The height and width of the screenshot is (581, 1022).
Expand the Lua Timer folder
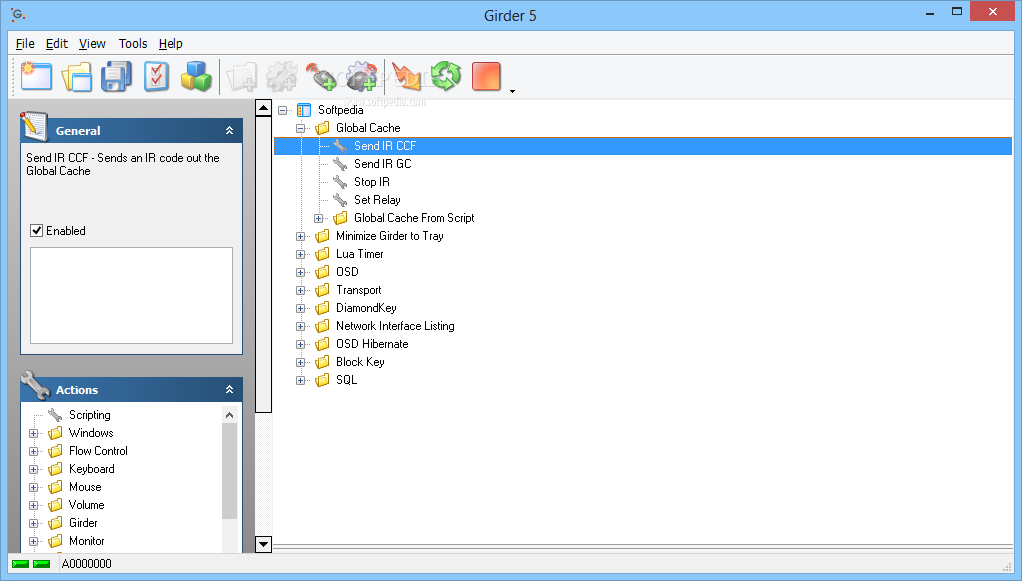300,254
